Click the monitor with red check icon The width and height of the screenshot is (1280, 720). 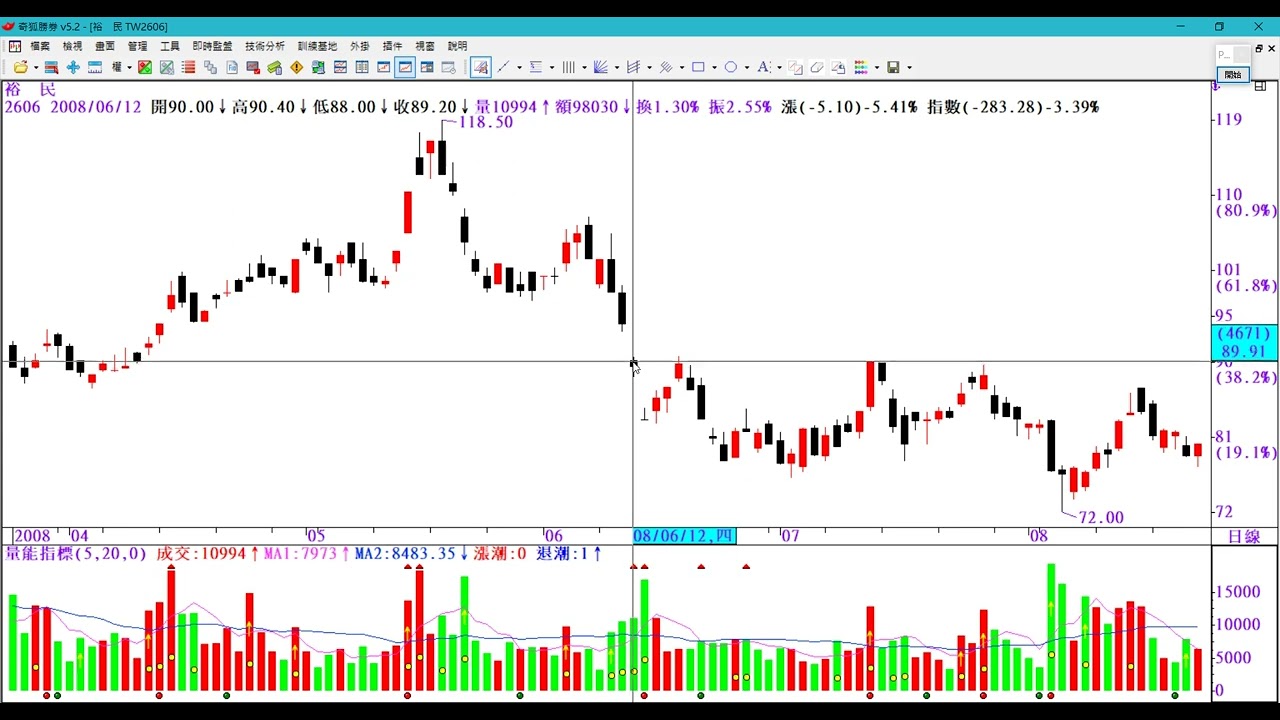click(253, 67)
